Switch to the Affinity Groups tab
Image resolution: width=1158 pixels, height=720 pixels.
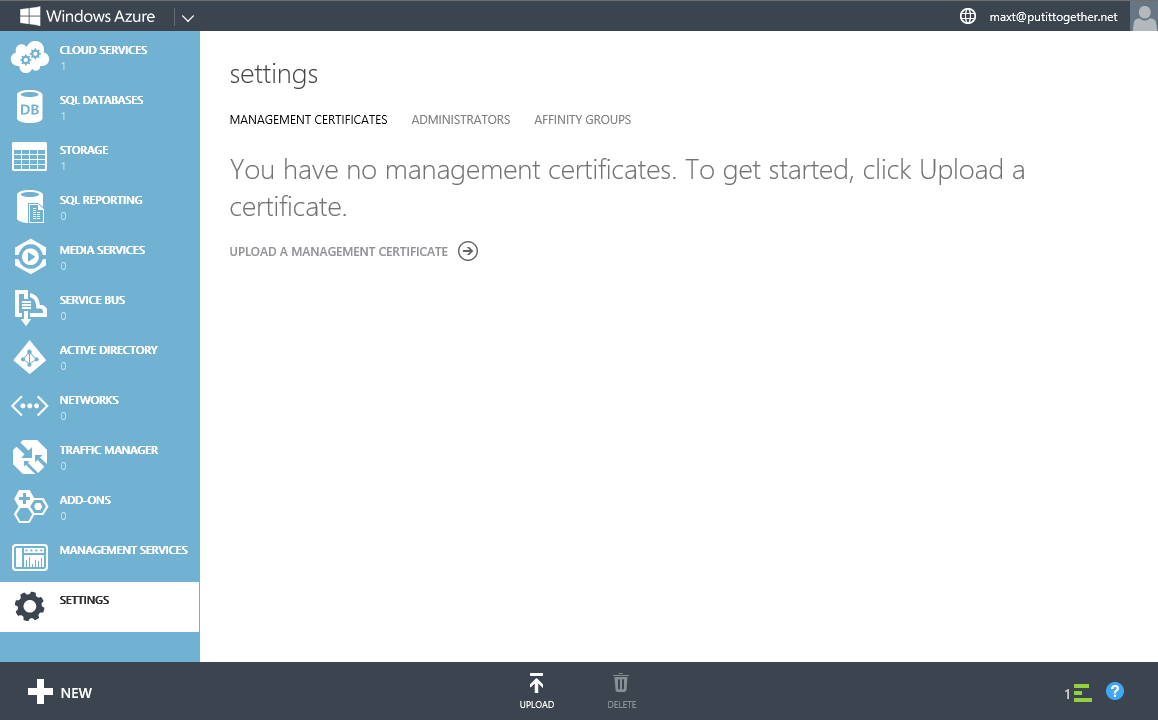click(x=583, y=120)
